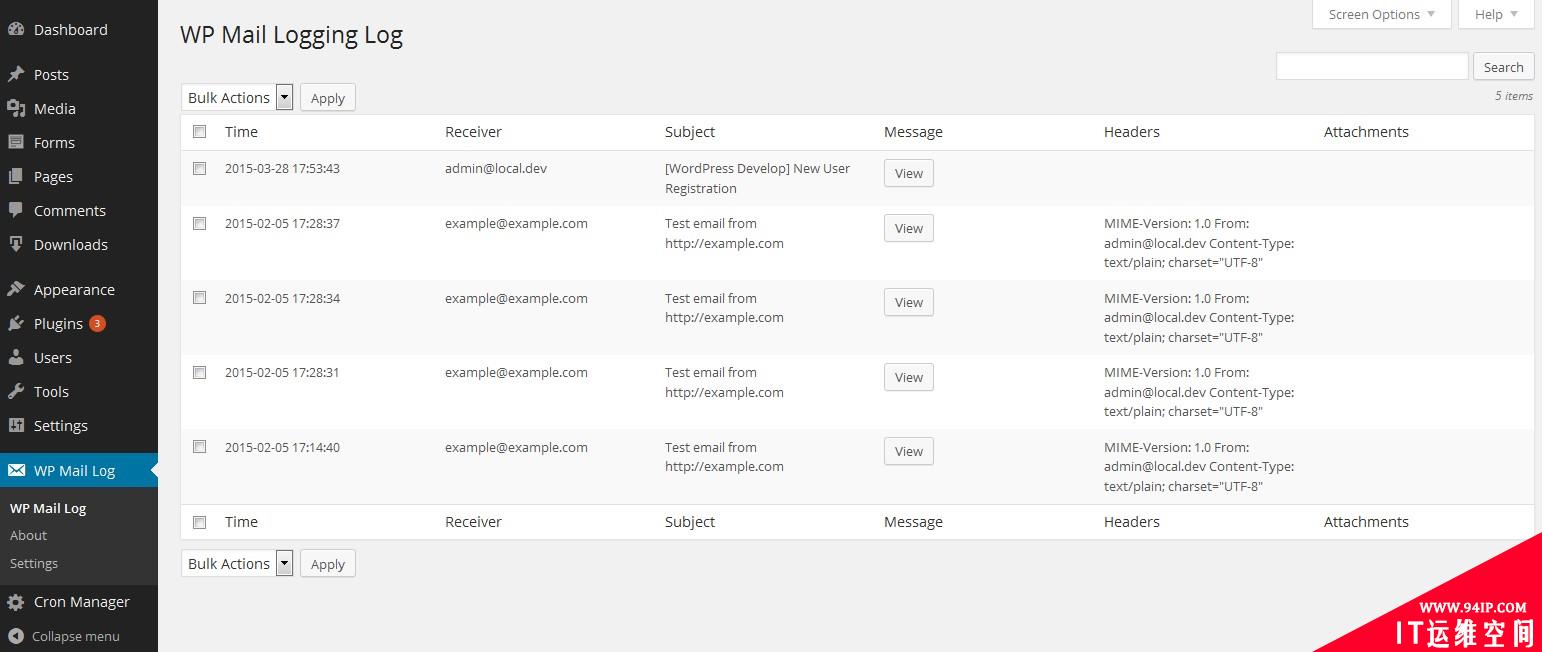Click the Cron Manager gear icon

click(x=16, y=602)
